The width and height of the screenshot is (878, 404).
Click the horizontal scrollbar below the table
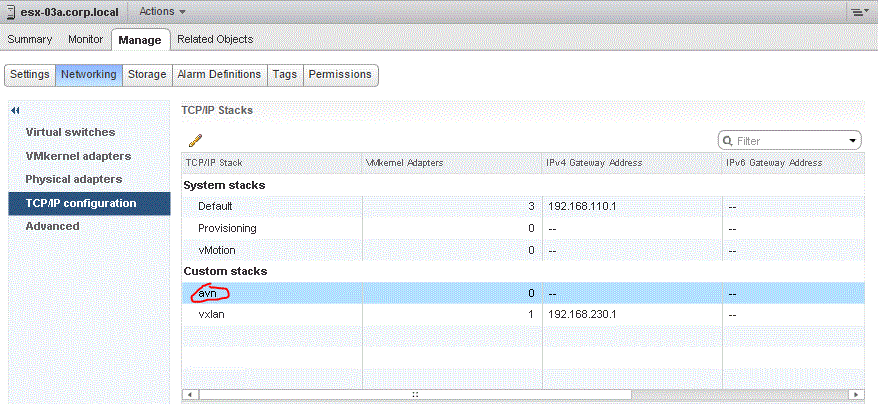(415, 395)
